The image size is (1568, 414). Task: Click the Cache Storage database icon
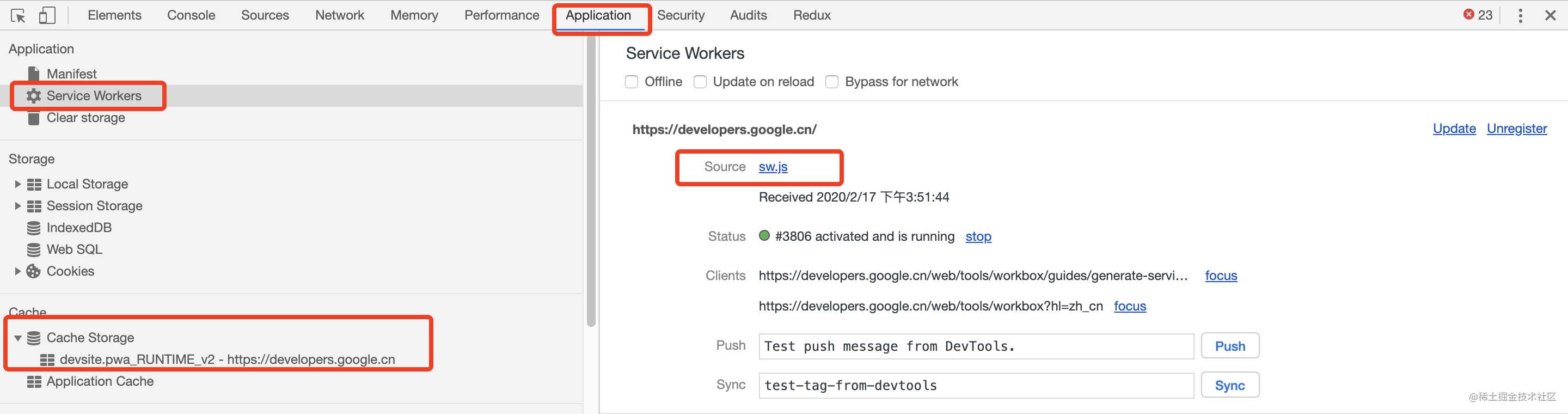34,337
